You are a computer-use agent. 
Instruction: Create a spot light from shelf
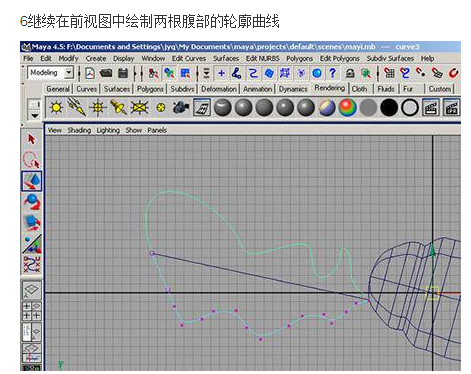pos(118,107)
